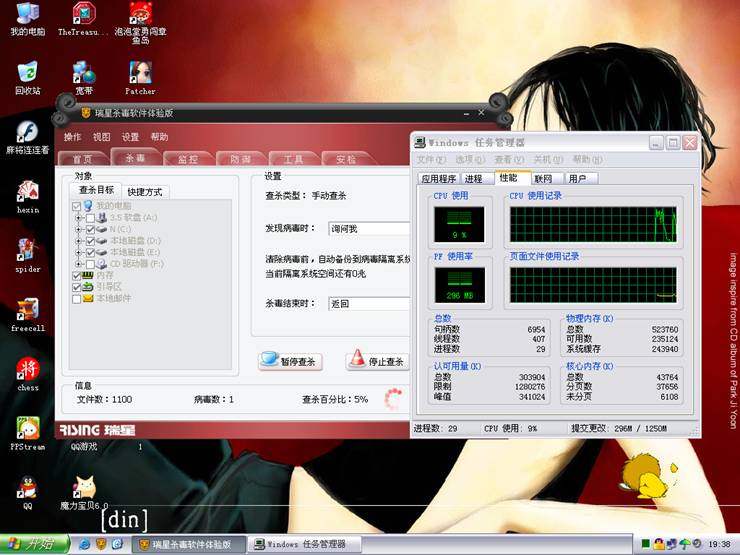Open the 设置 menu in Rising
This screenshot has height=555, width=740.
pos(130,137)
